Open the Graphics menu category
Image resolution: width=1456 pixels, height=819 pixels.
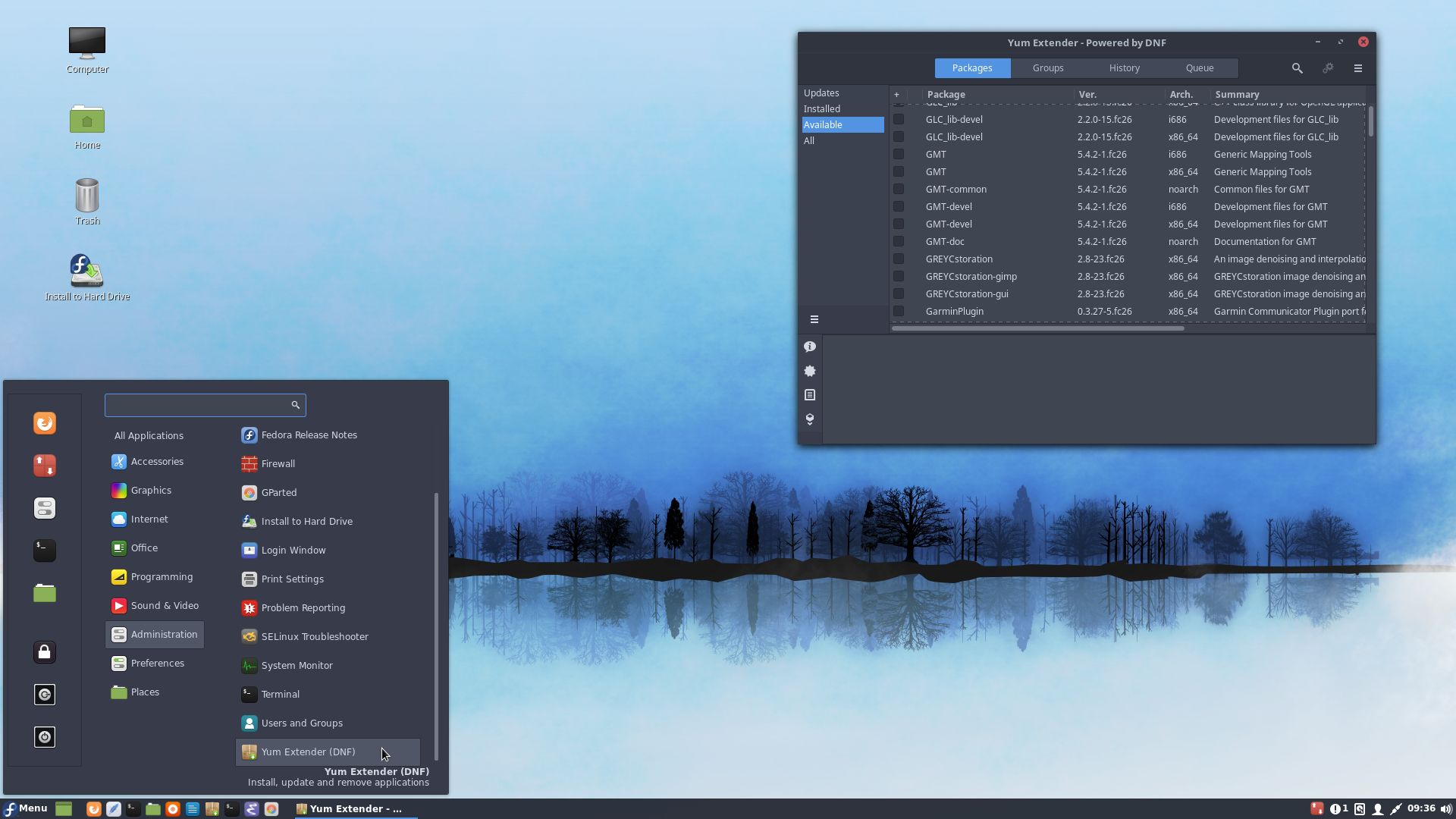tap(155, 491)
